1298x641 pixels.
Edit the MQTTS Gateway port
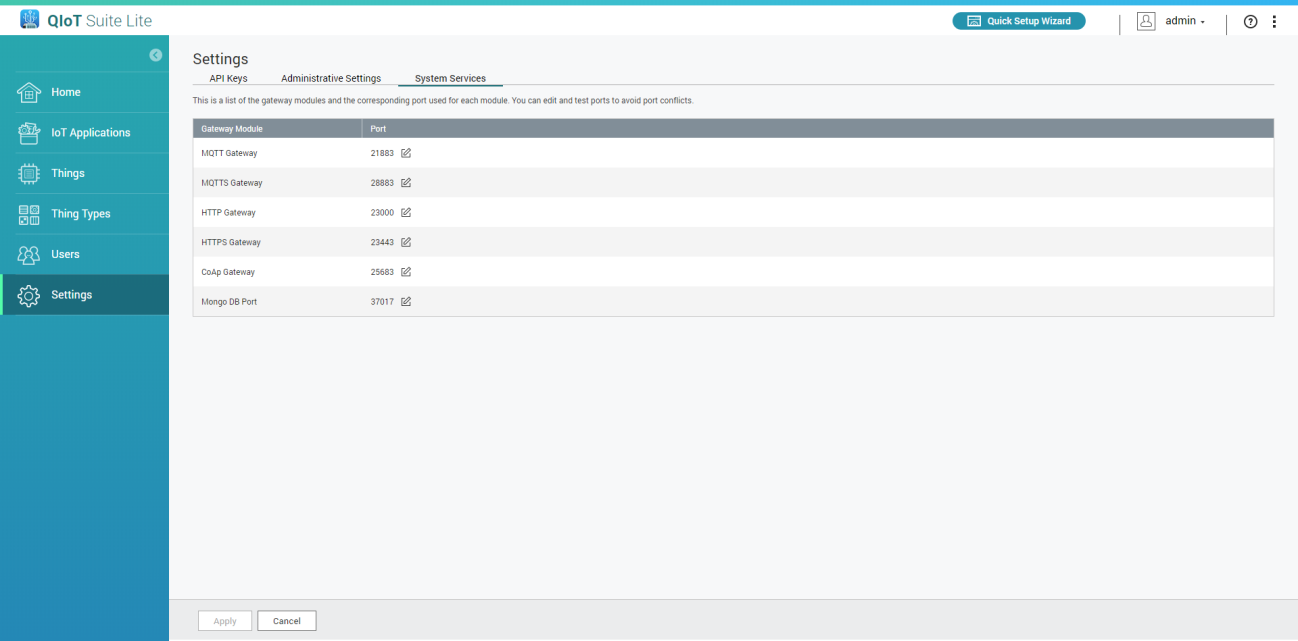pos(406,183)
